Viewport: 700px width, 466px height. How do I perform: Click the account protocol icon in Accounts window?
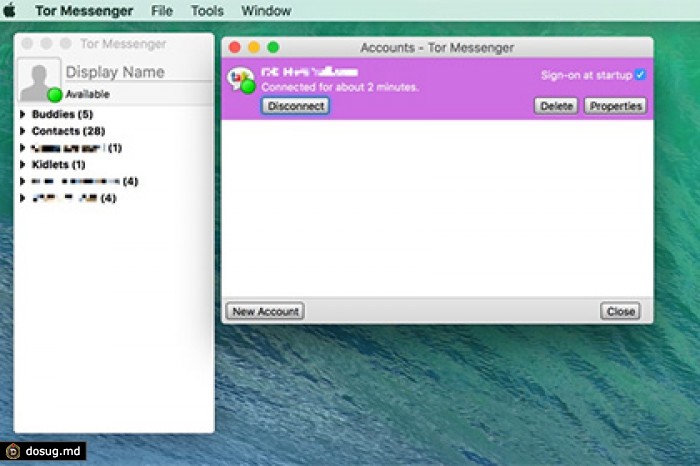point(241,80)
